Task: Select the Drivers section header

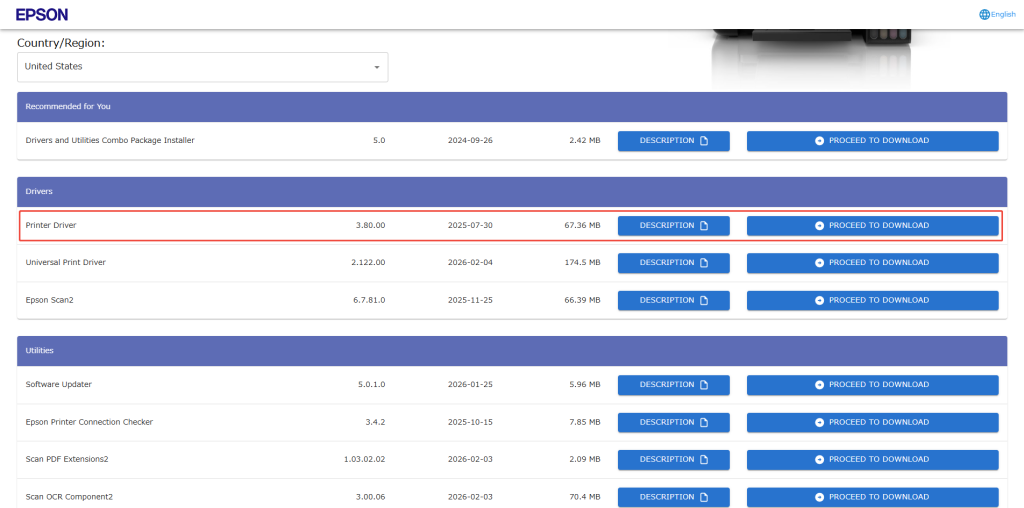Action: coord(511,191)
